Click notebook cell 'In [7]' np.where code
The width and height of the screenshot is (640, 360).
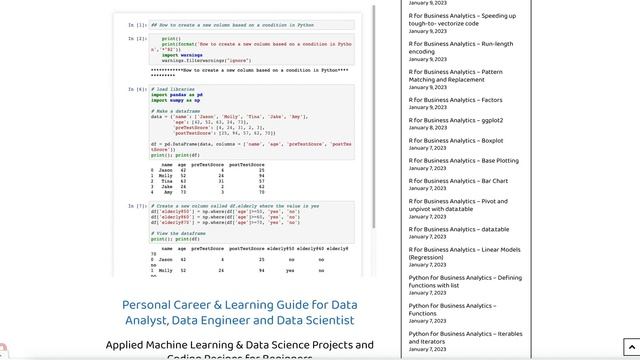pyautogui.click(x=251, y=222)
